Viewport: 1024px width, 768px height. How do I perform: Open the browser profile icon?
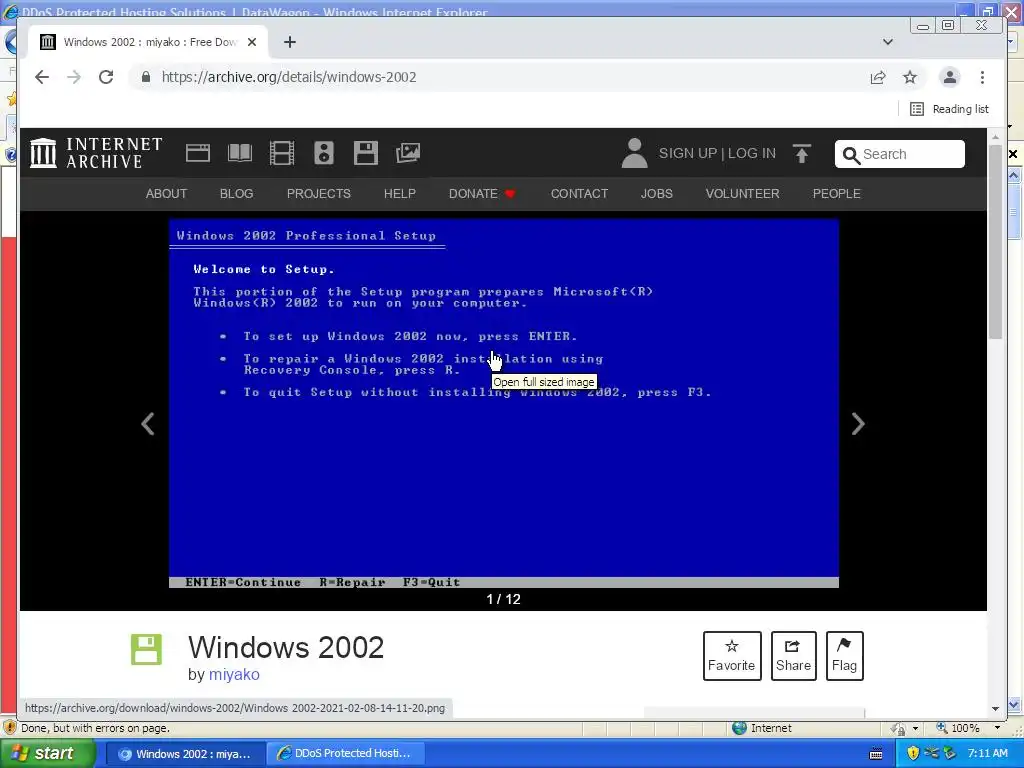coord(950,77)
